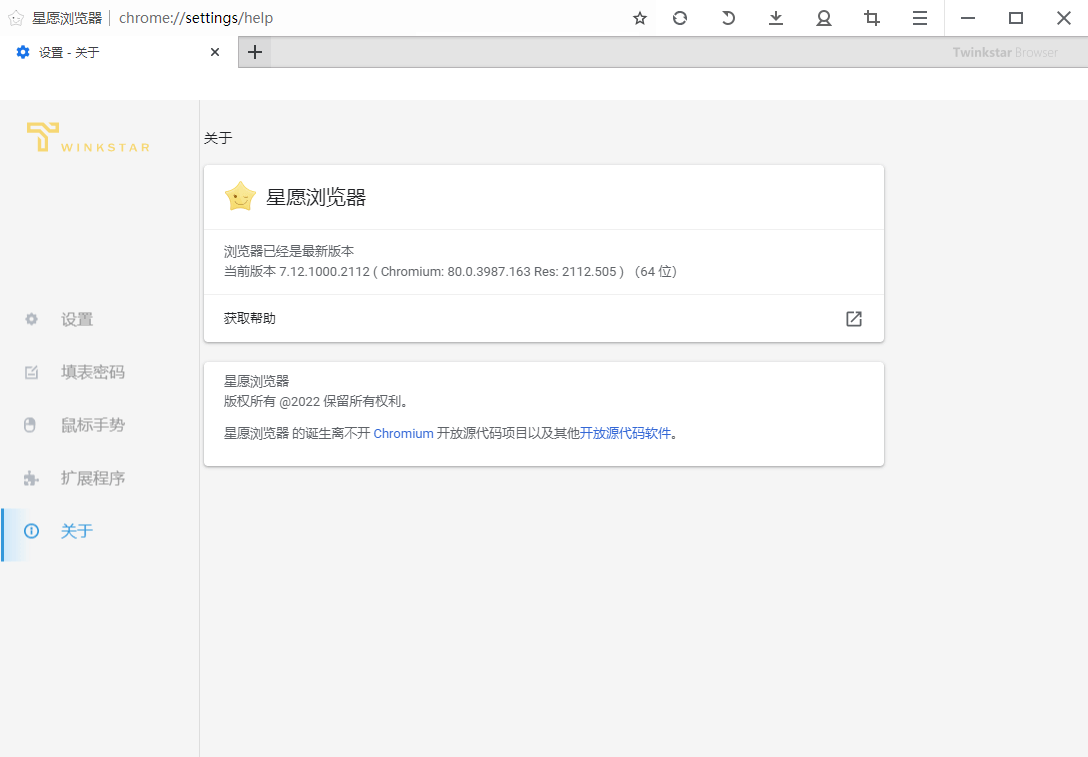The width and height of the screenshot is (1088, 757).
Task: Reload the page with the refresh icon
Action: (680, 18)
